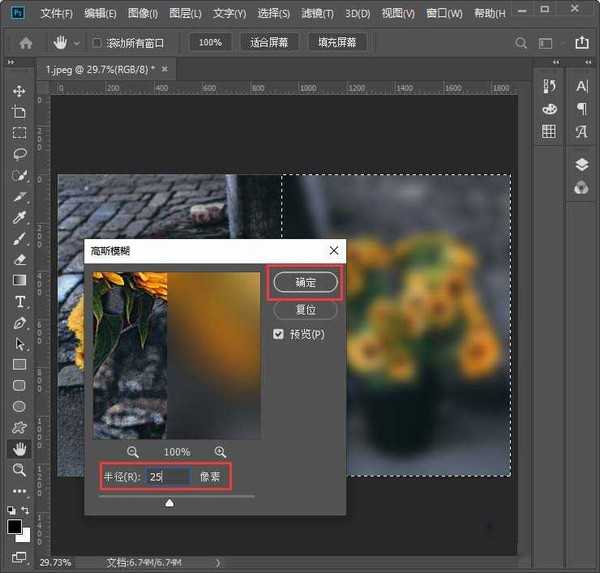Select the Horizontal Type tool

pyautogui.click(x=19, y=301)
